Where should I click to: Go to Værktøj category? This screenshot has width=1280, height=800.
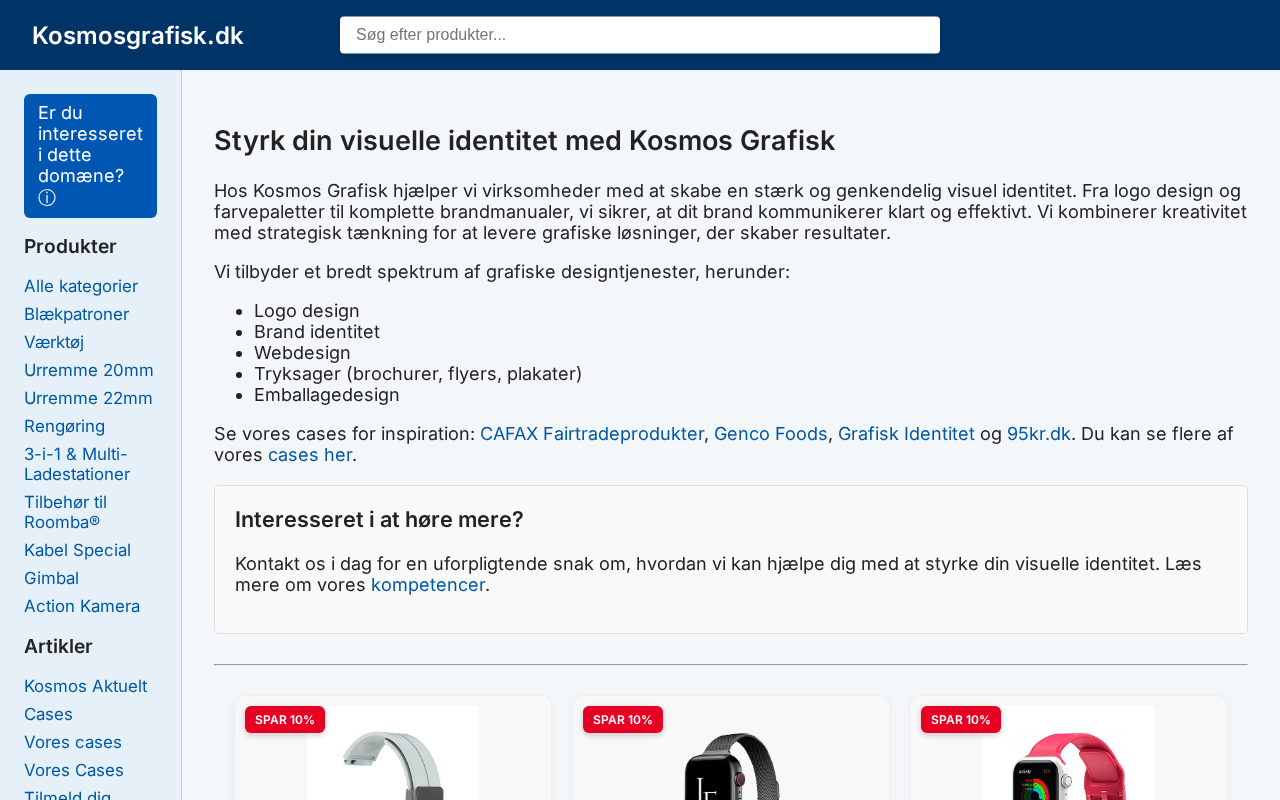pos(54,342)
